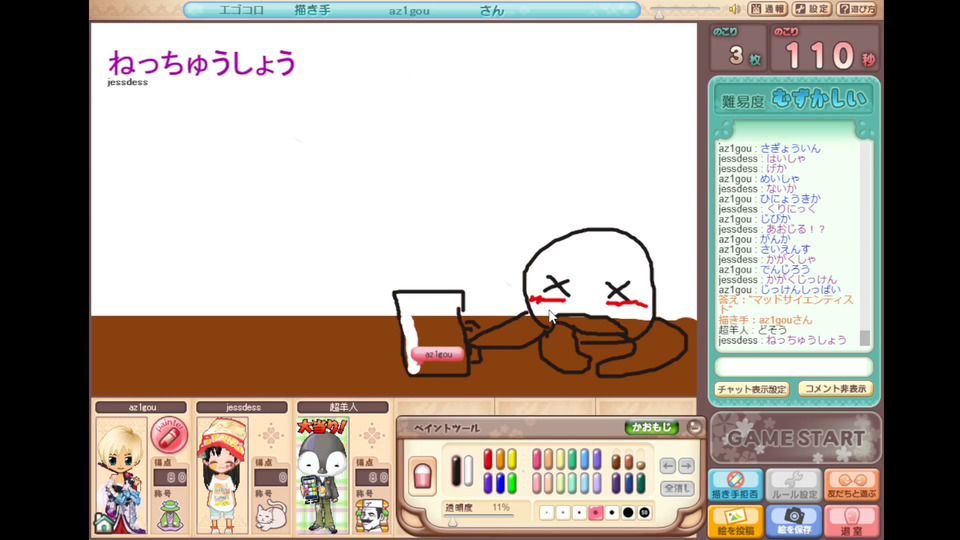Screen dimensions: 960x540
Task: Click 退室 to leave the room
Action: [x=852, y=521]
